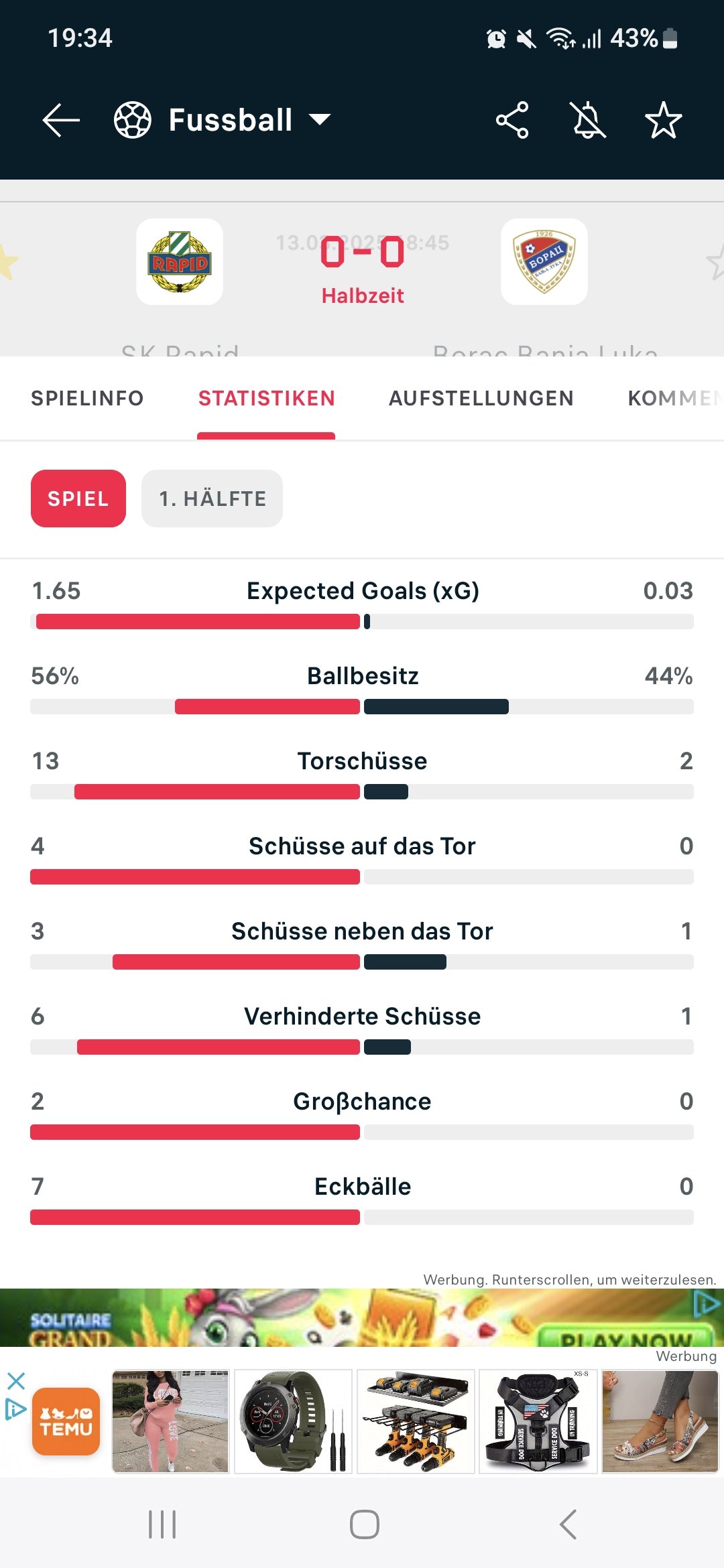
Task: Tap the back arrow in header
Action: (x=61, y=121)
